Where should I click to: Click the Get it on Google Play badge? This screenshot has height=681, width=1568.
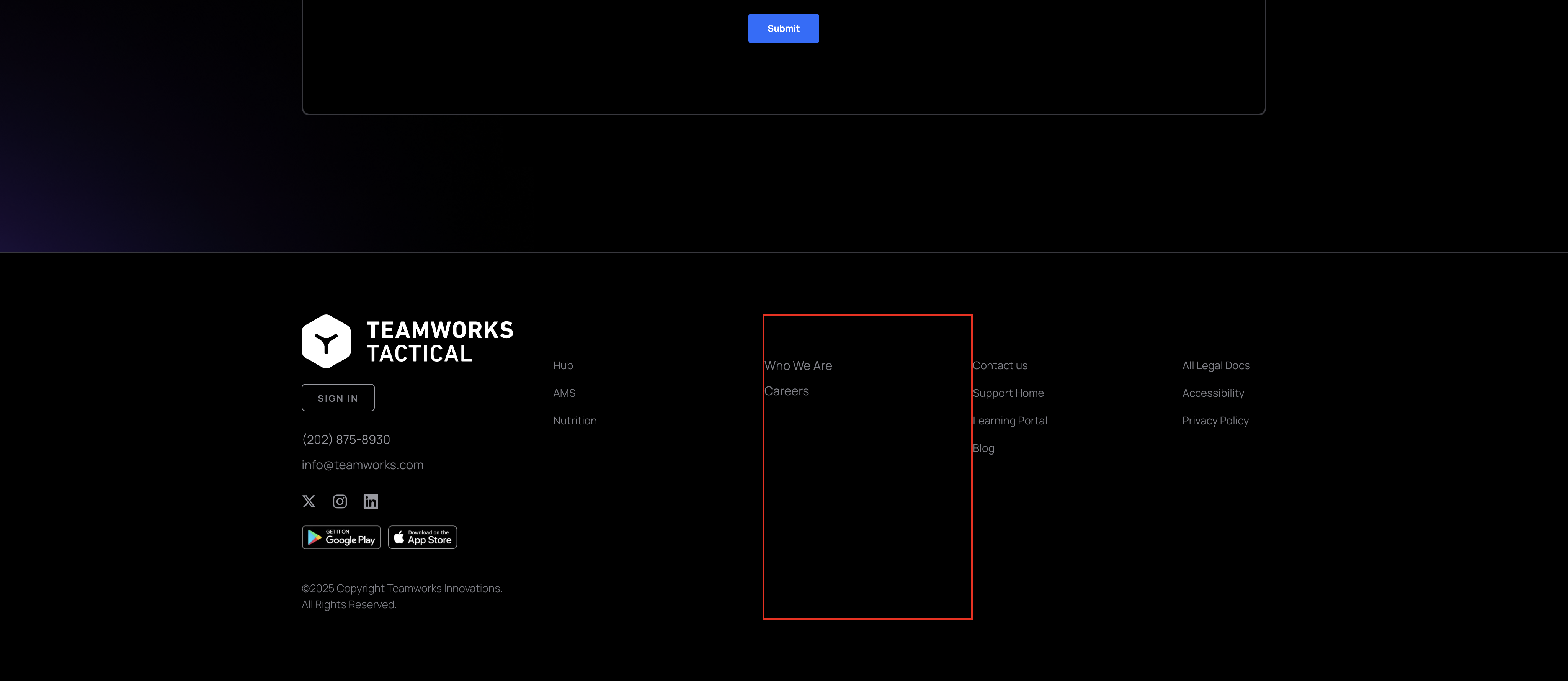[341, 537]
